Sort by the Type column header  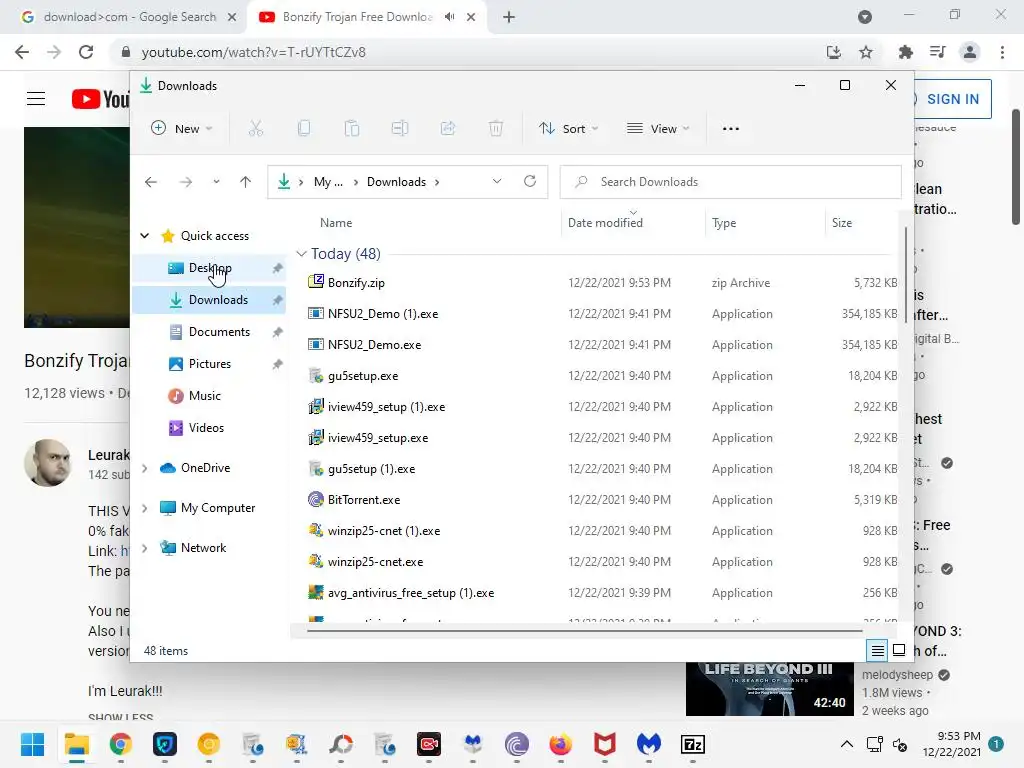(724, 223)
